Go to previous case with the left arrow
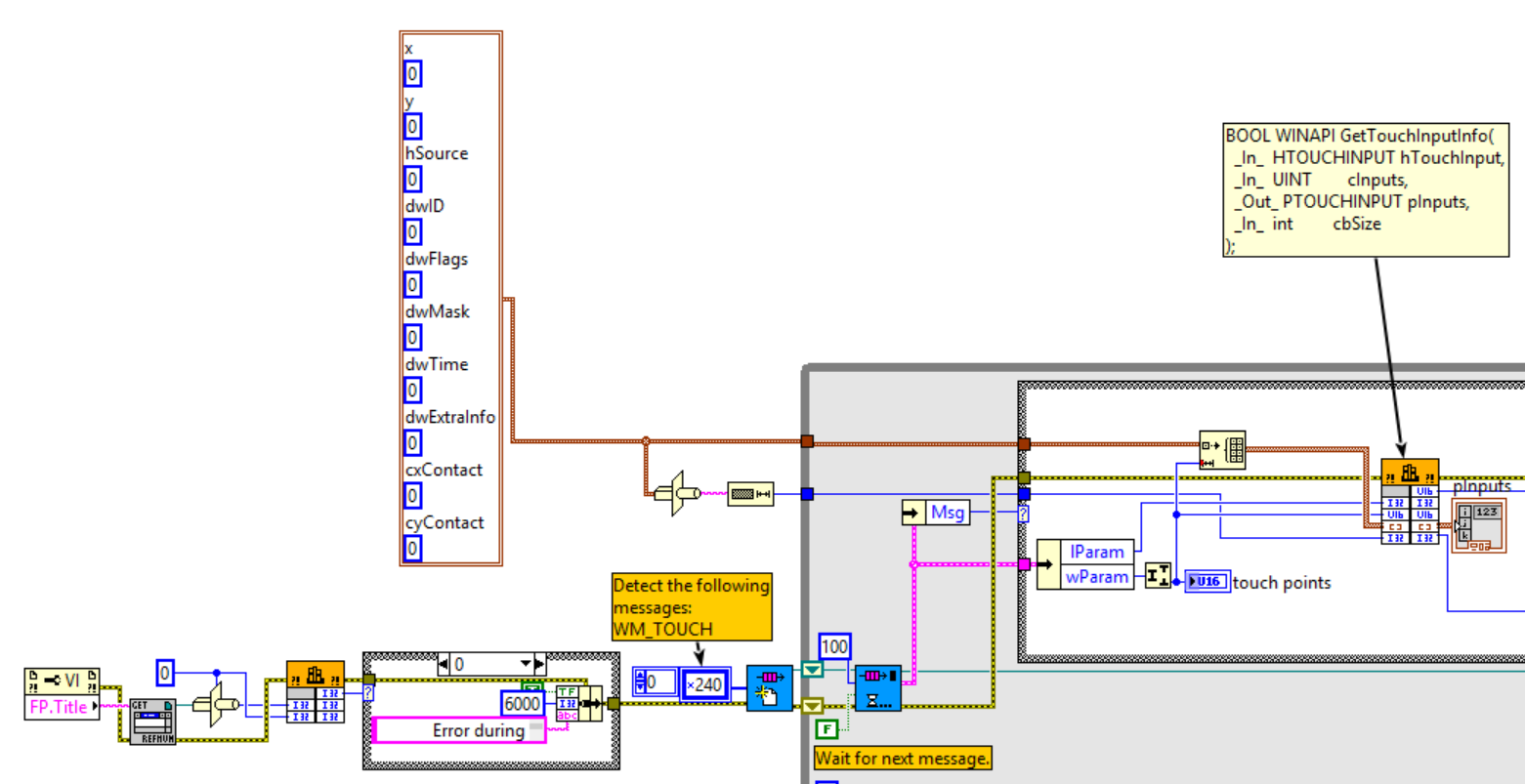This screenshot has width=1525, height=784. pos(444,665)
